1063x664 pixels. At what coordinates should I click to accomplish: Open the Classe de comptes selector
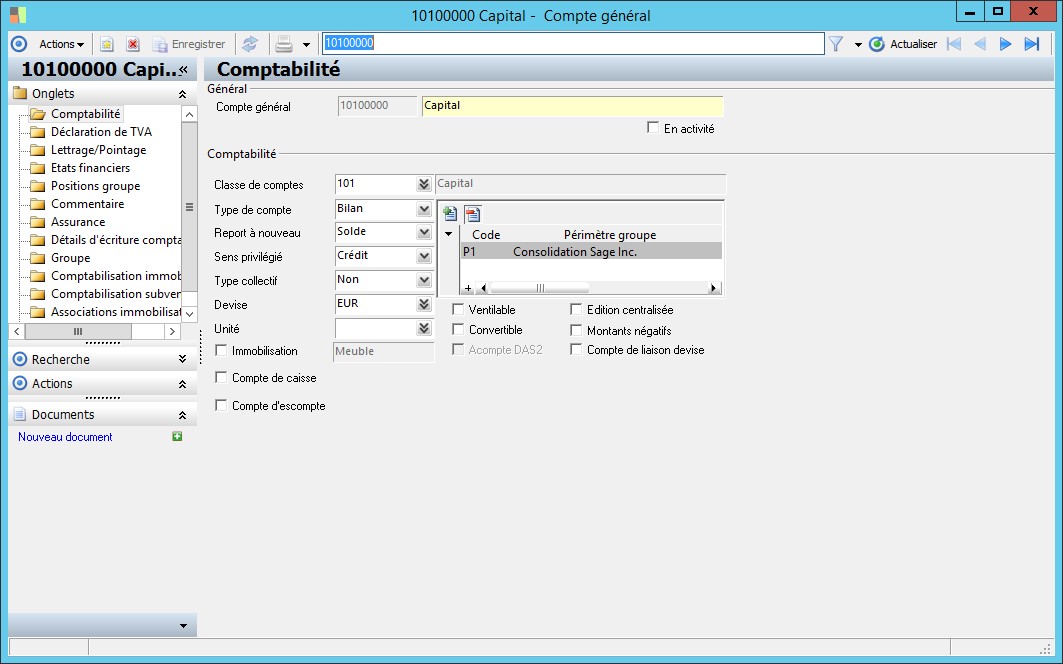point(424,184)
